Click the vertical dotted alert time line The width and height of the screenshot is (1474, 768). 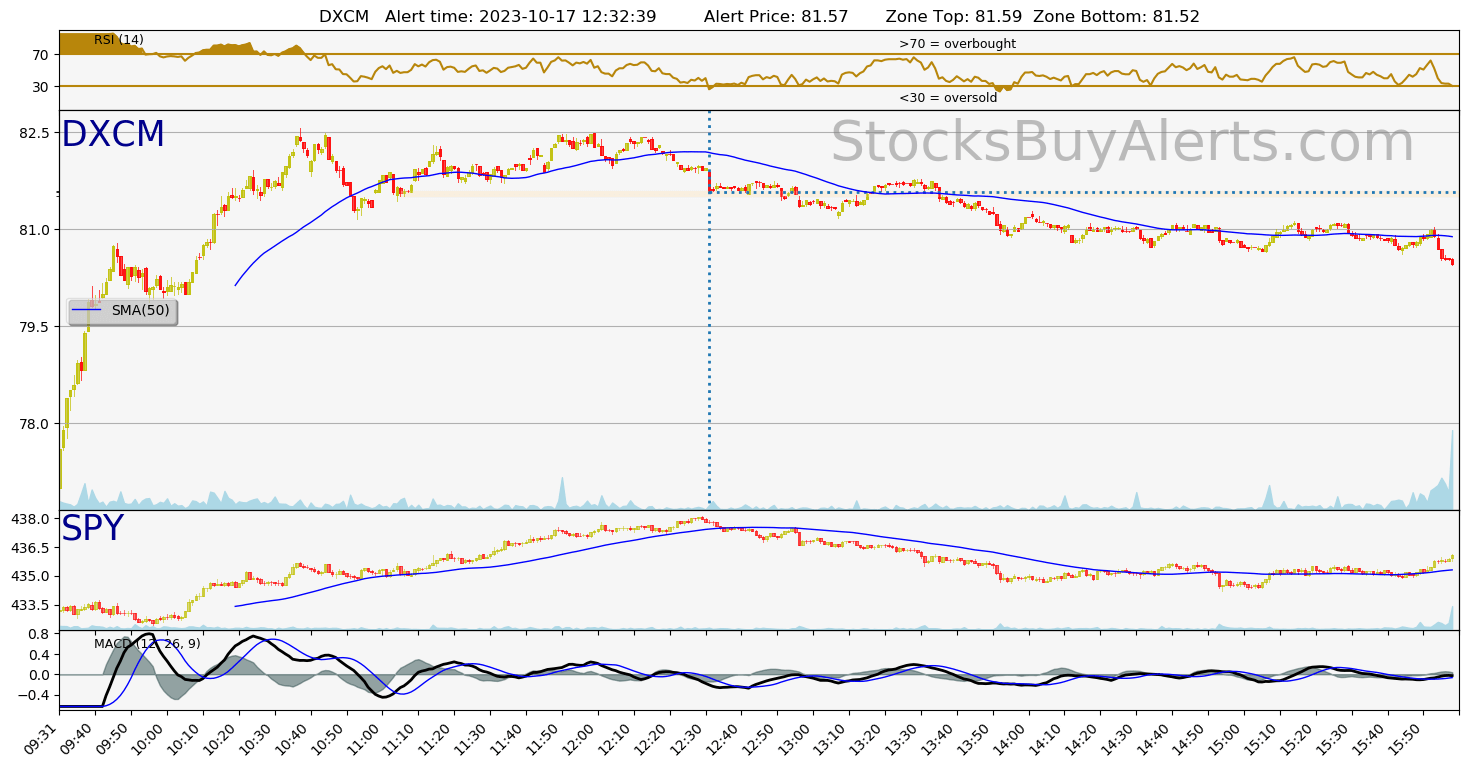(709, 310)
